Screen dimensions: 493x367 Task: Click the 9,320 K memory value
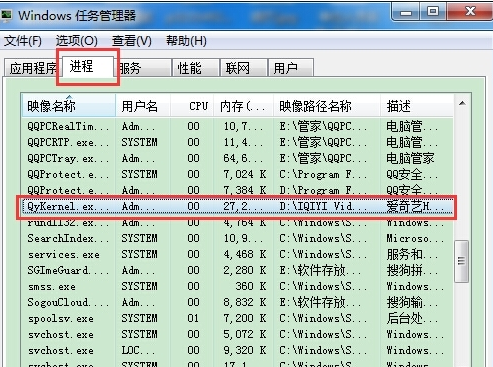(x=245, y=350)
